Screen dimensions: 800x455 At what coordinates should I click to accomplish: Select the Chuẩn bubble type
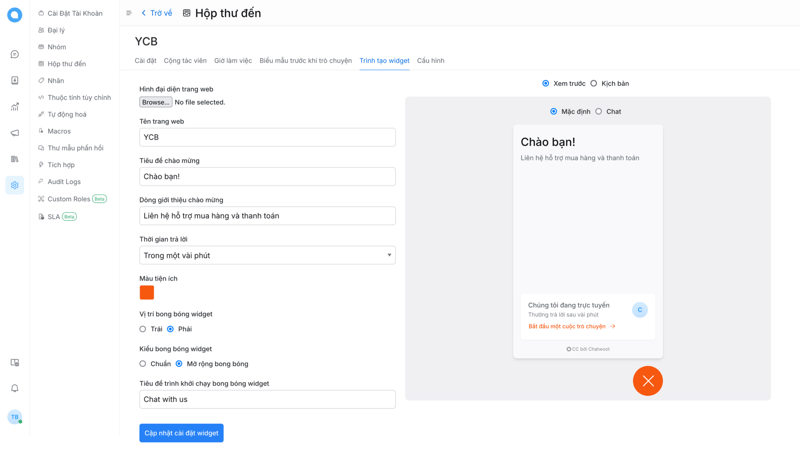tap(143, 364)
